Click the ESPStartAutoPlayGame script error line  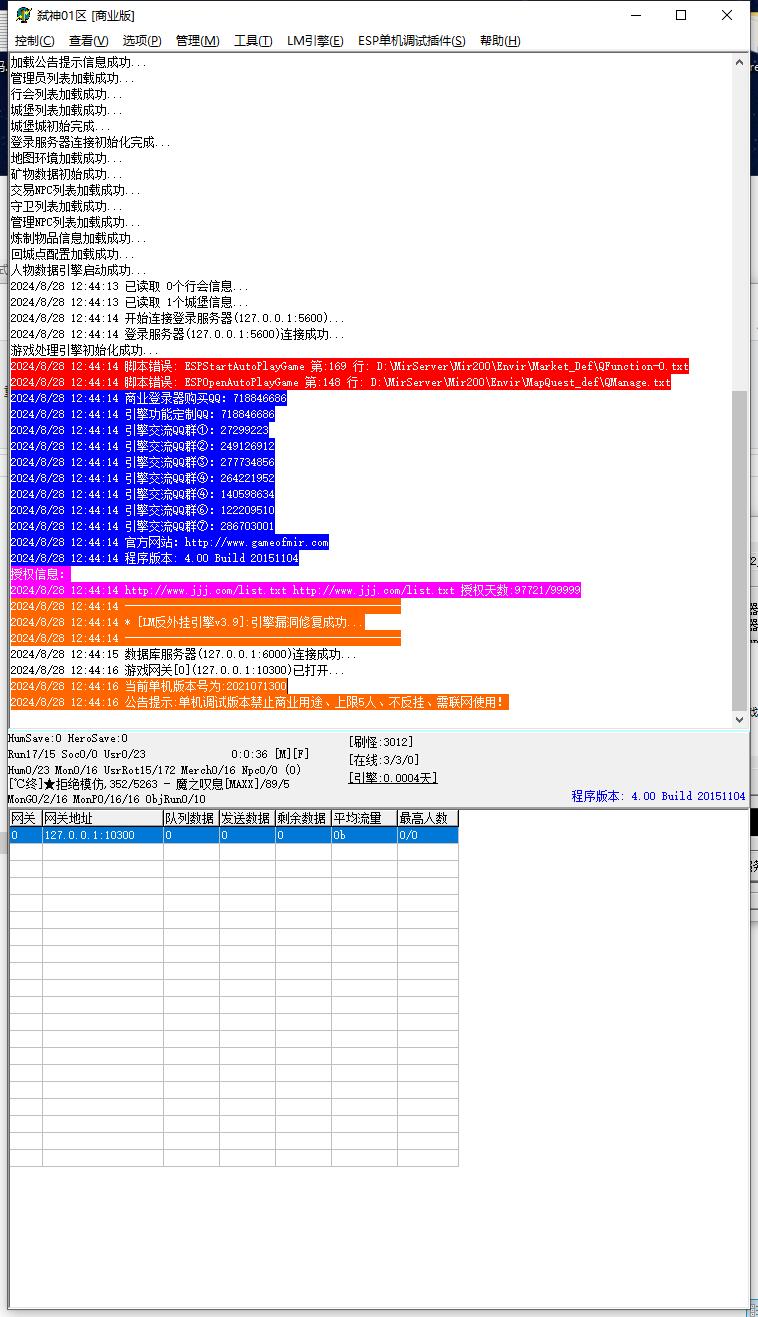[349, 366]
